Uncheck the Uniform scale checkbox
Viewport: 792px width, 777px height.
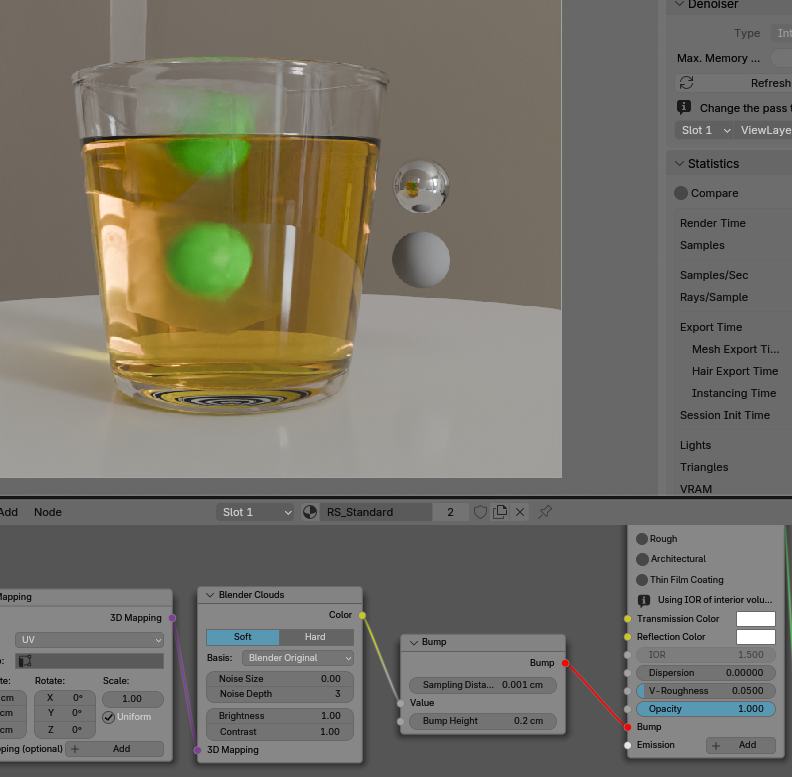coord(108,717)
